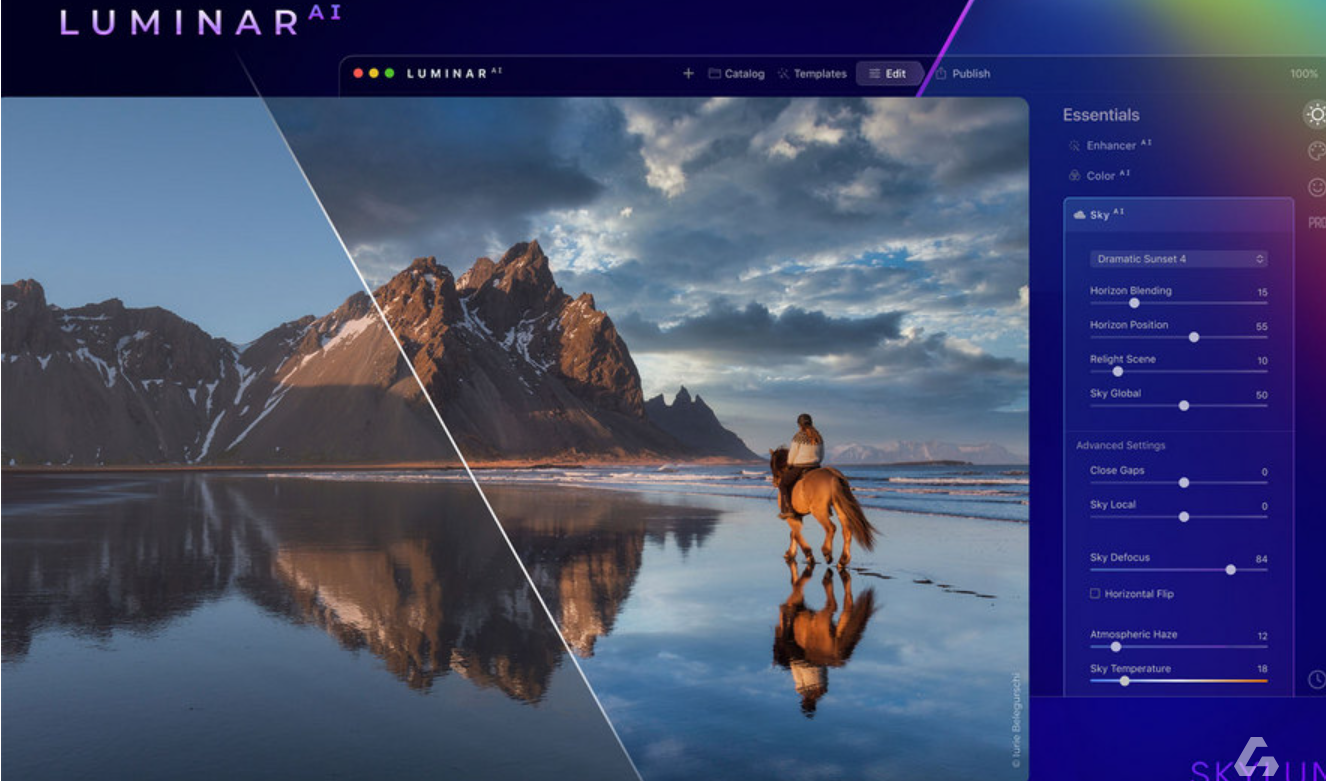
Task: Open the Dramatic Sunset 4 sky dropdown
Action: point(1179,258)
